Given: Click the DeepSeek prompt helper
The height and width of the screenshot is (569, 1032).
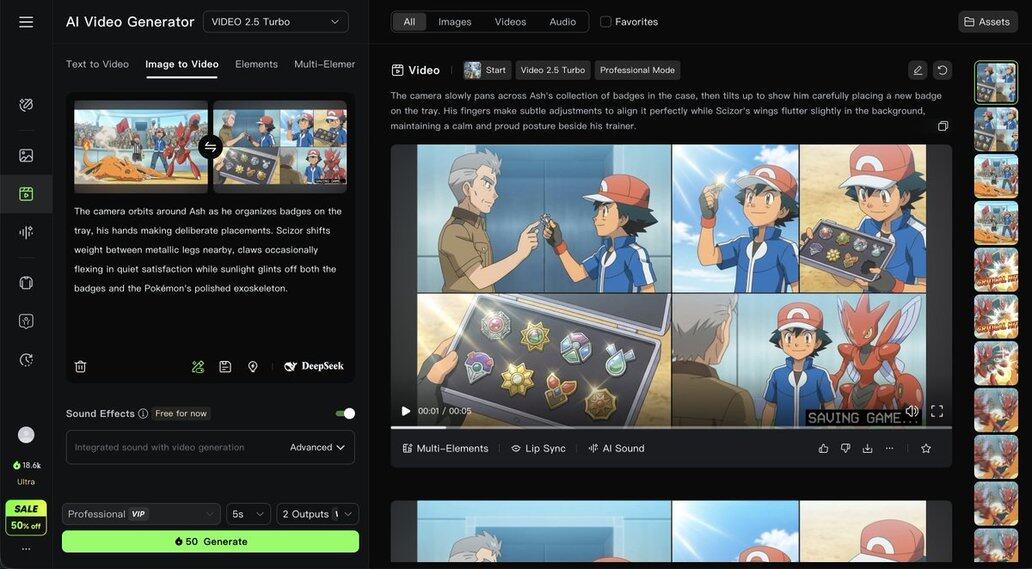Looking at the screenshot, I should coord(314,367).
